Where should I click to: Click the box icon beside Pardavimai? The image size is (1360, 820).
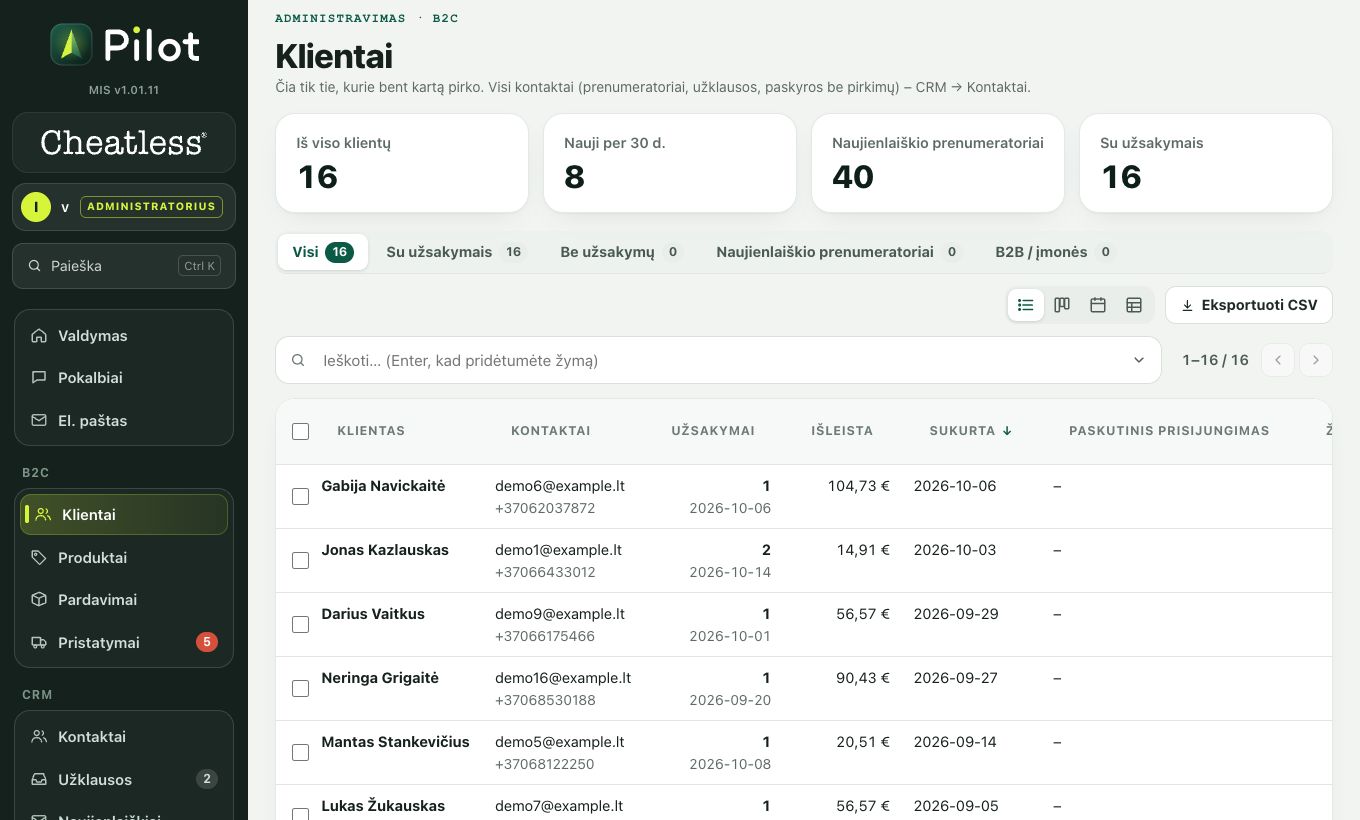point(39,600)
